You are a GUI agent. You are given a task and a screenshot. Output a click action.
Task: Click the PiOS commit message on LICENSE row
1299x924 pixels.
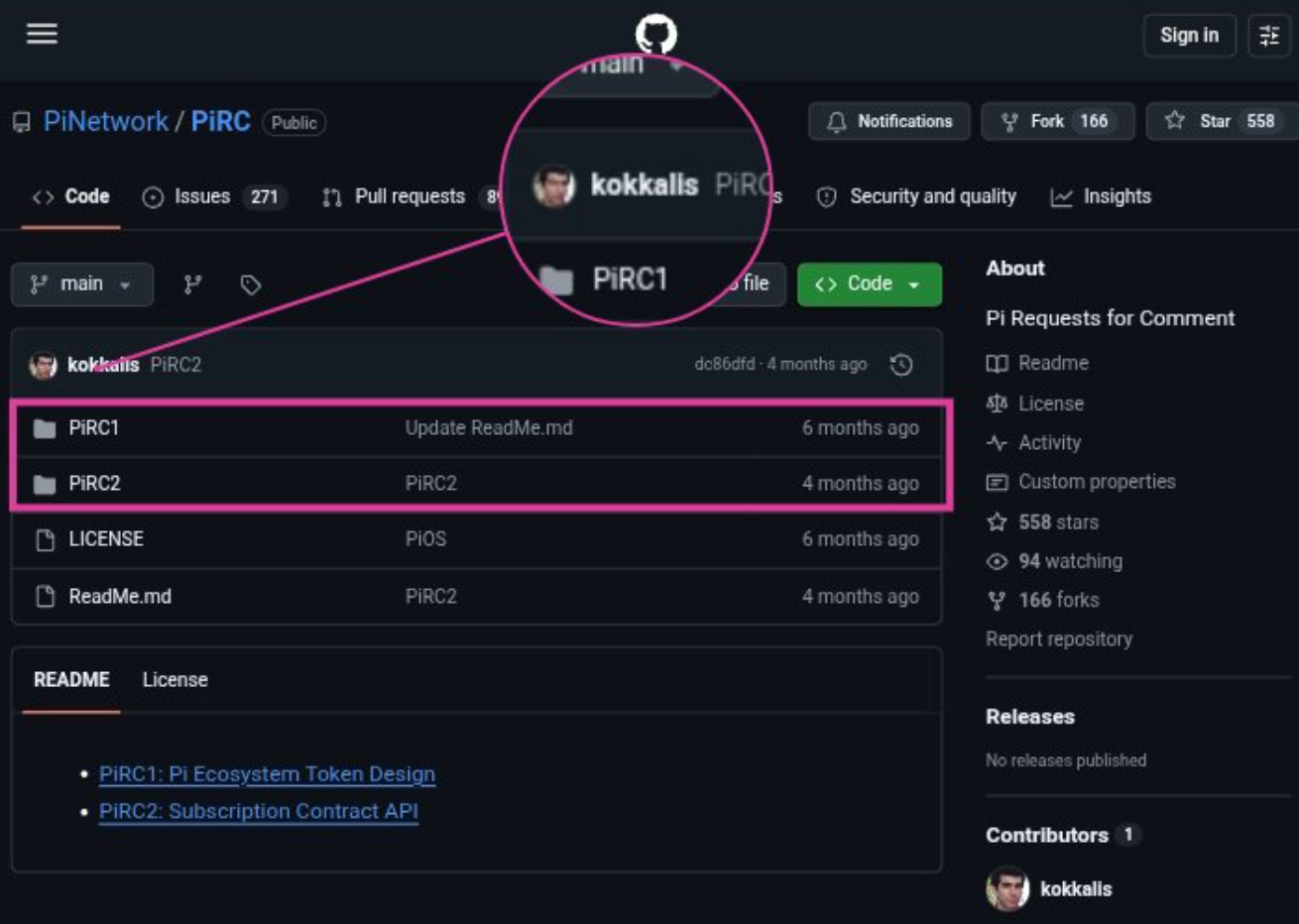(425, 538)
